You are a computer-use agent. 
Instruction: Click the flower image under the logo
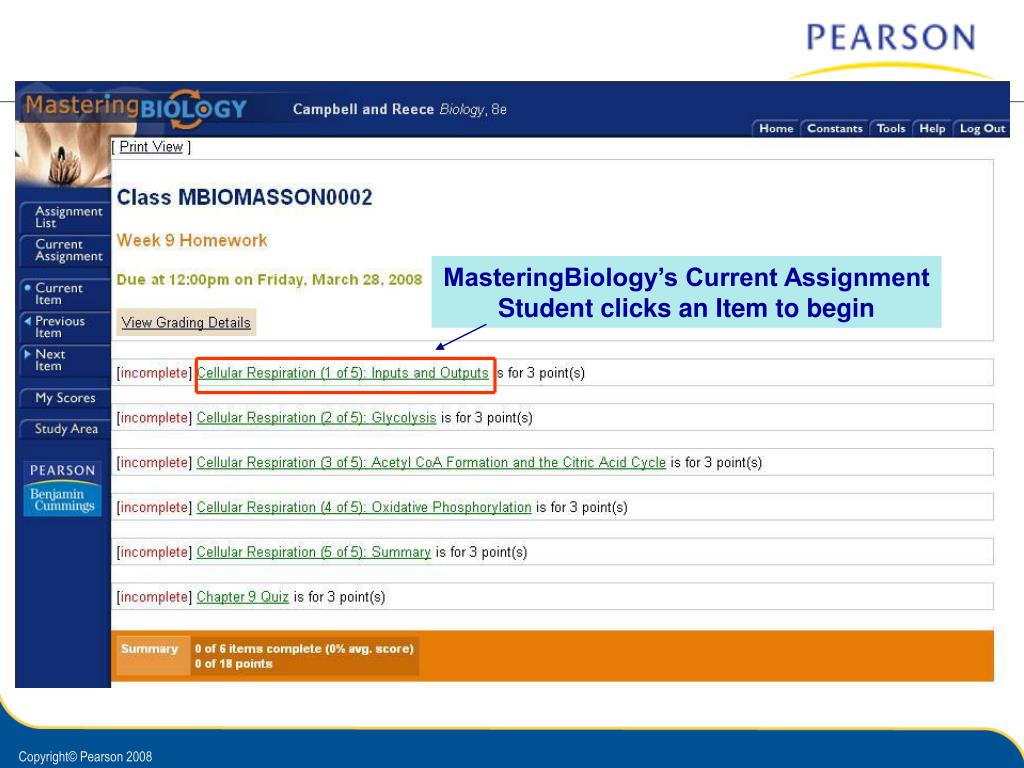(x=63, y=161)
